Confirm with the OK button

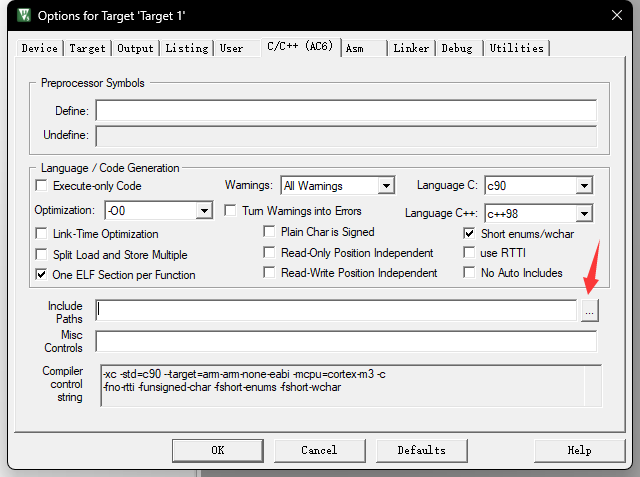pos(218,450)
